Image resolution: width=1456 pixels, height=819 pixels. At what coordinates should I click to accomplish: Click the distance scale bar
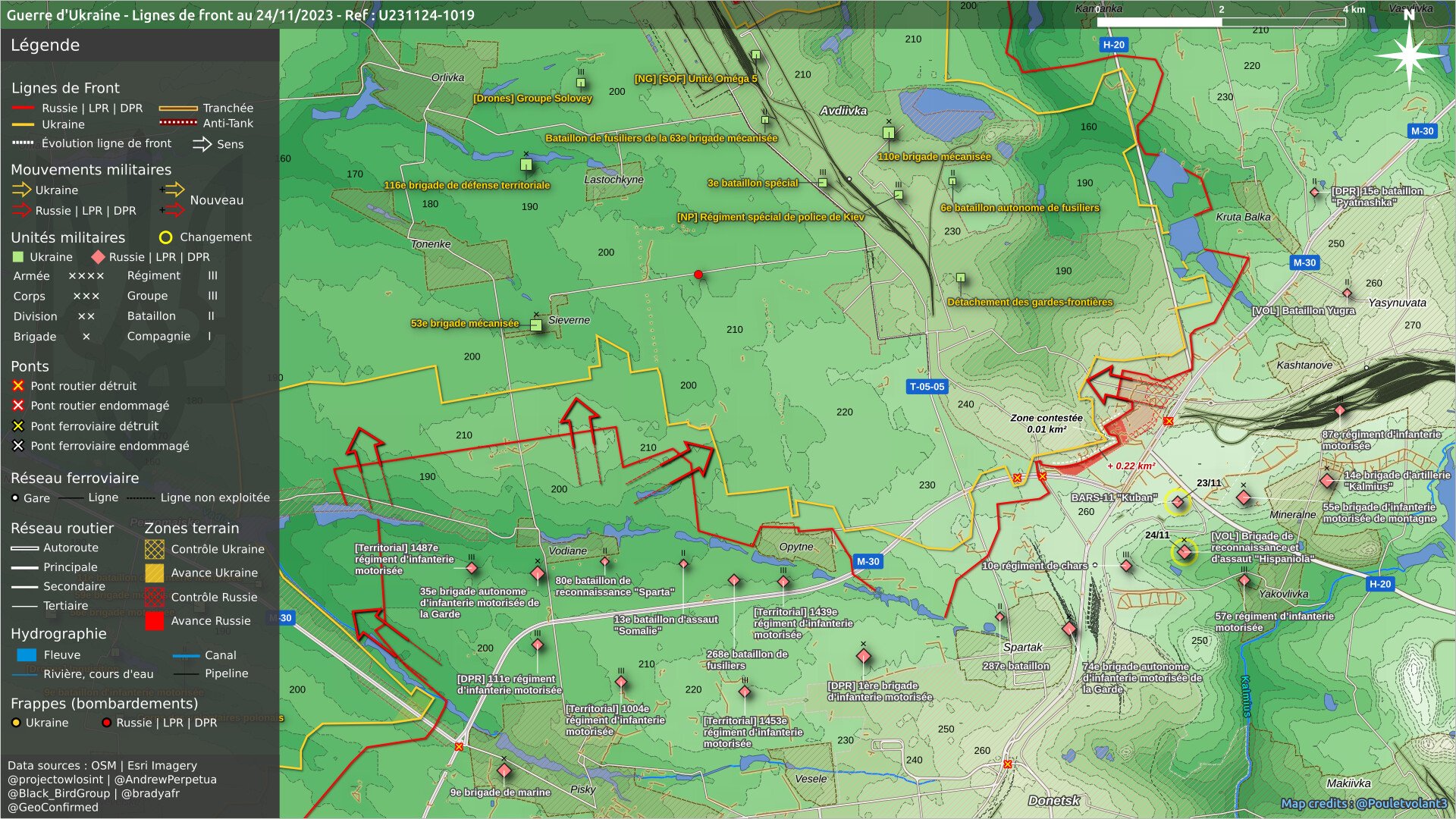click(x=1221, y=22)
